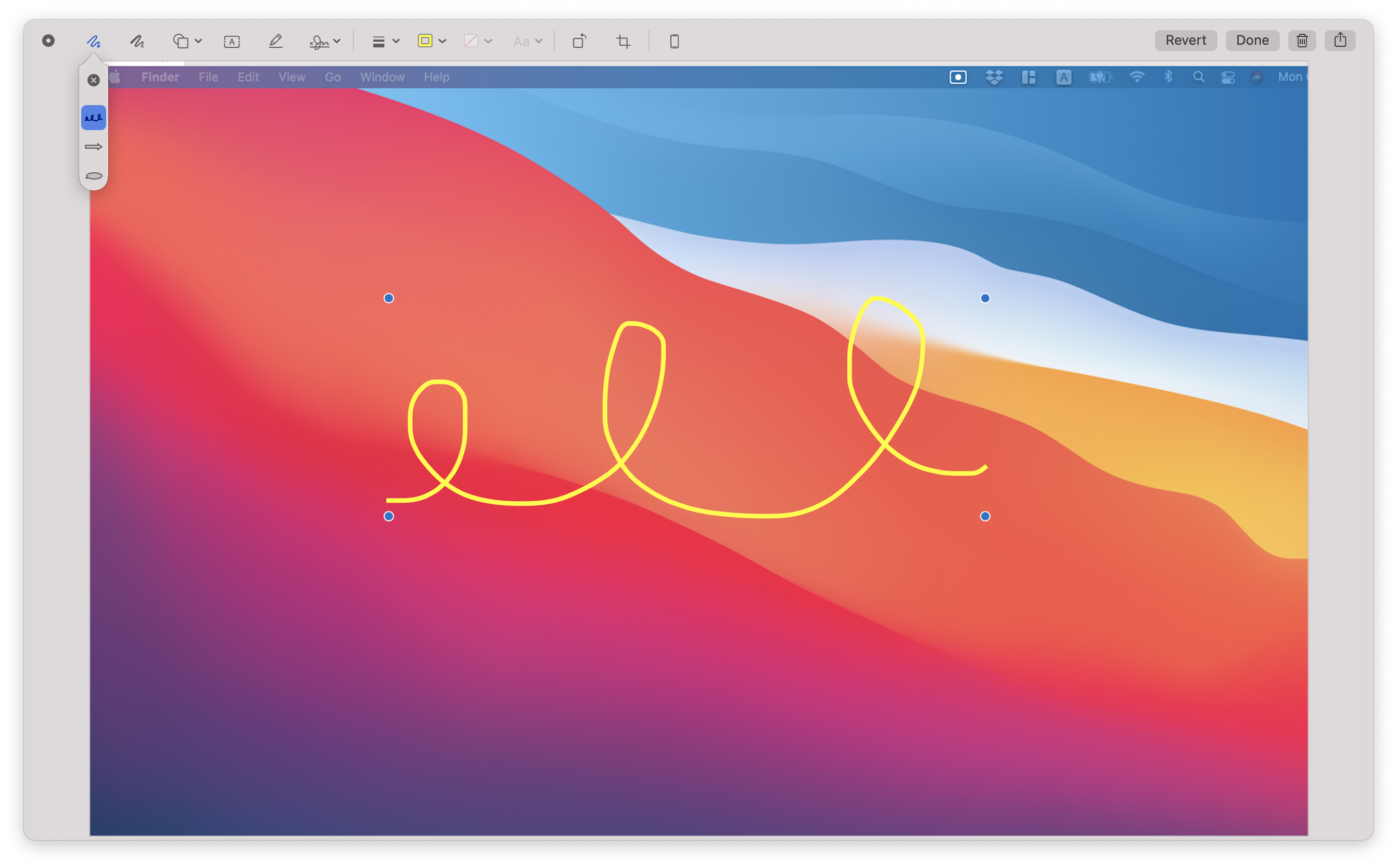Open the Shape Style line thickness menu
Image resolution: width=1397 pixels, height=868 pixels.
click(x=385, y=41)
